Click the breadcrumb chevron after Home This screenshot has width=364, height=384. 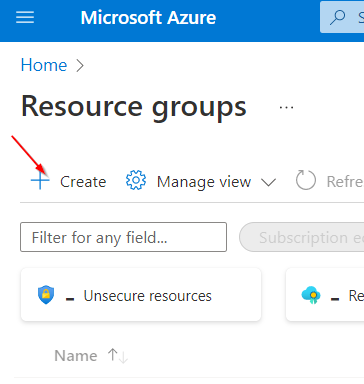[x=80, y=65]
